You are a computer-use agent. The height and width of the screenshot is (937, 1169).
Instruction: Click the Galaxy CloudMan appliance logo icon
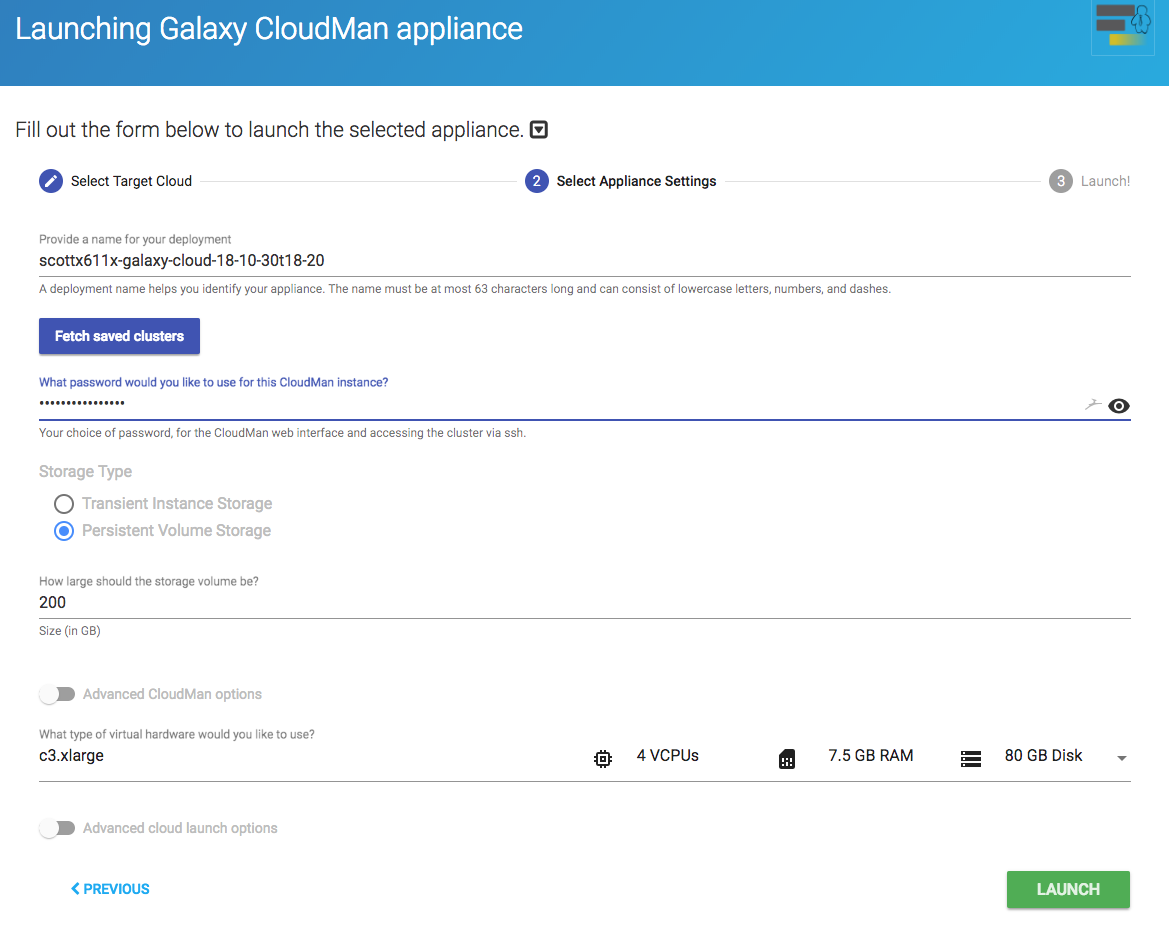click(1122, 27)
